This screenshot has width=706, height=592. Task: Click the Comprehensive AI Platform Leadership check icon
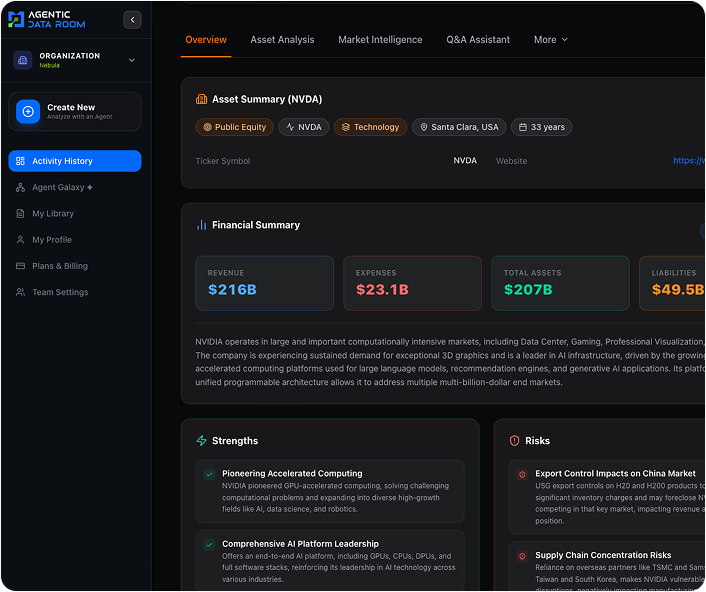pyautogui.click(x=209, y=545)
